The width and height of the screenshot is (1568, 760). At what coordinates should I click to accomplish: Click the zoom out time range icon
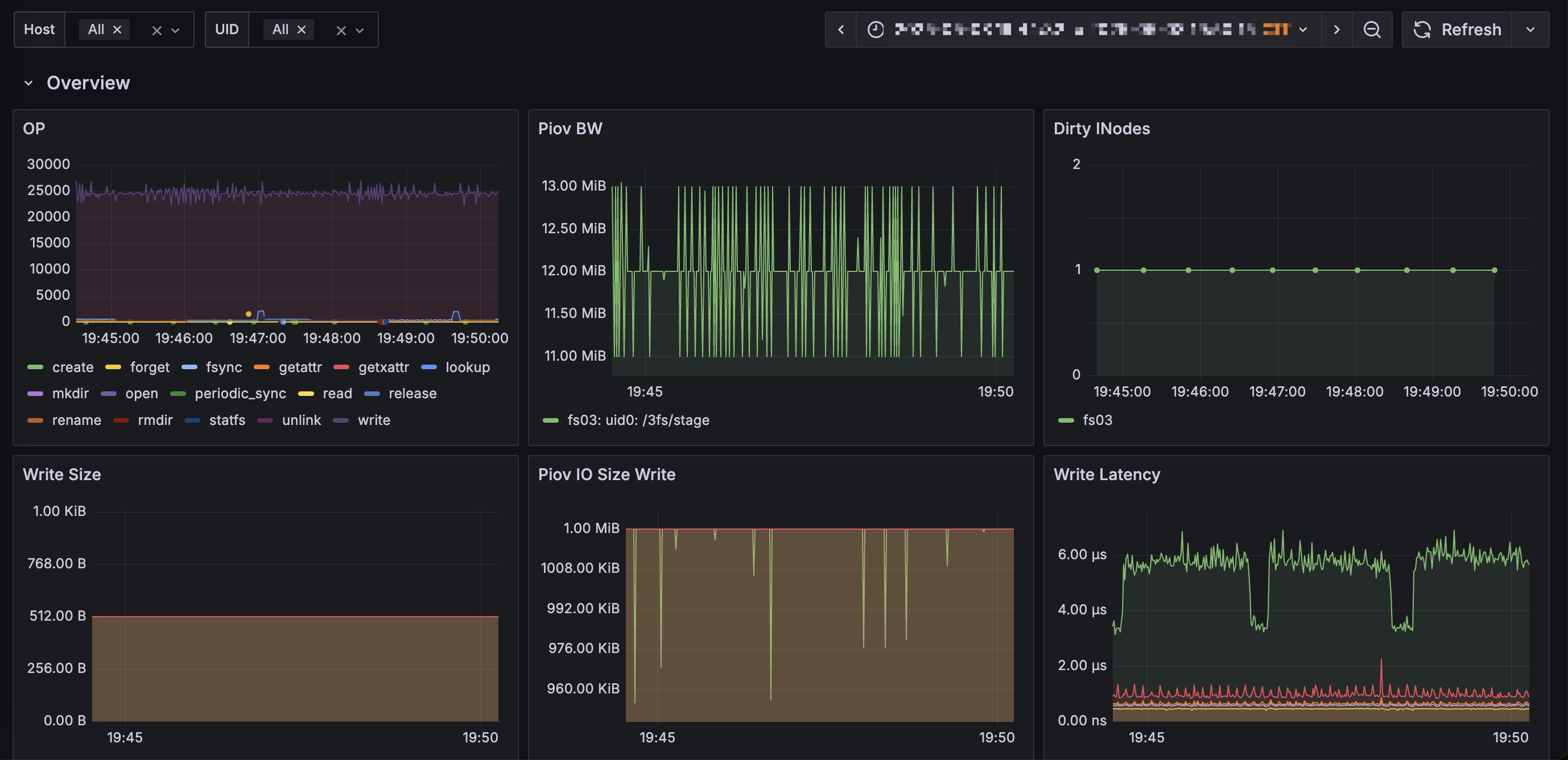pos(1371,29)
